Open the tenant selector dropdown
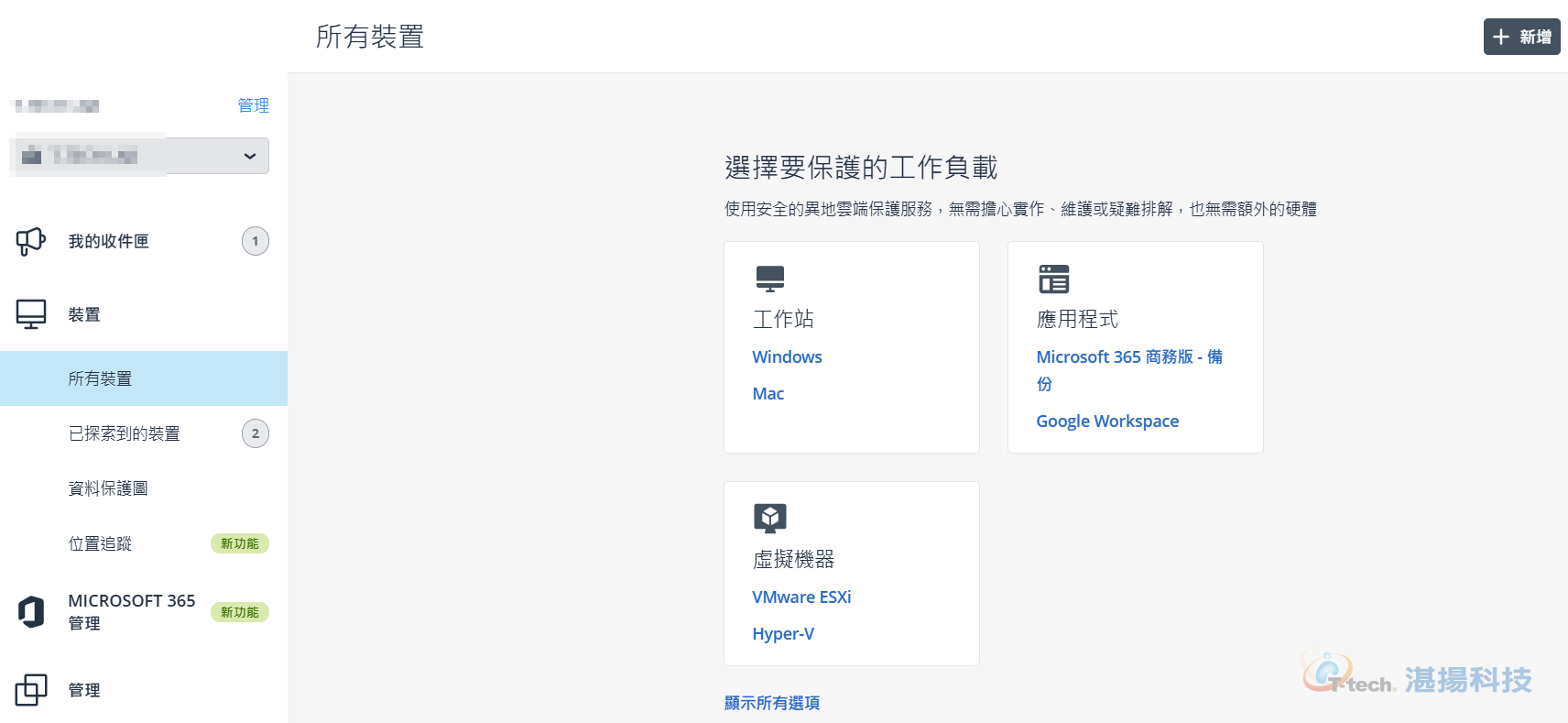1568x723 pixels. (139, 156)
